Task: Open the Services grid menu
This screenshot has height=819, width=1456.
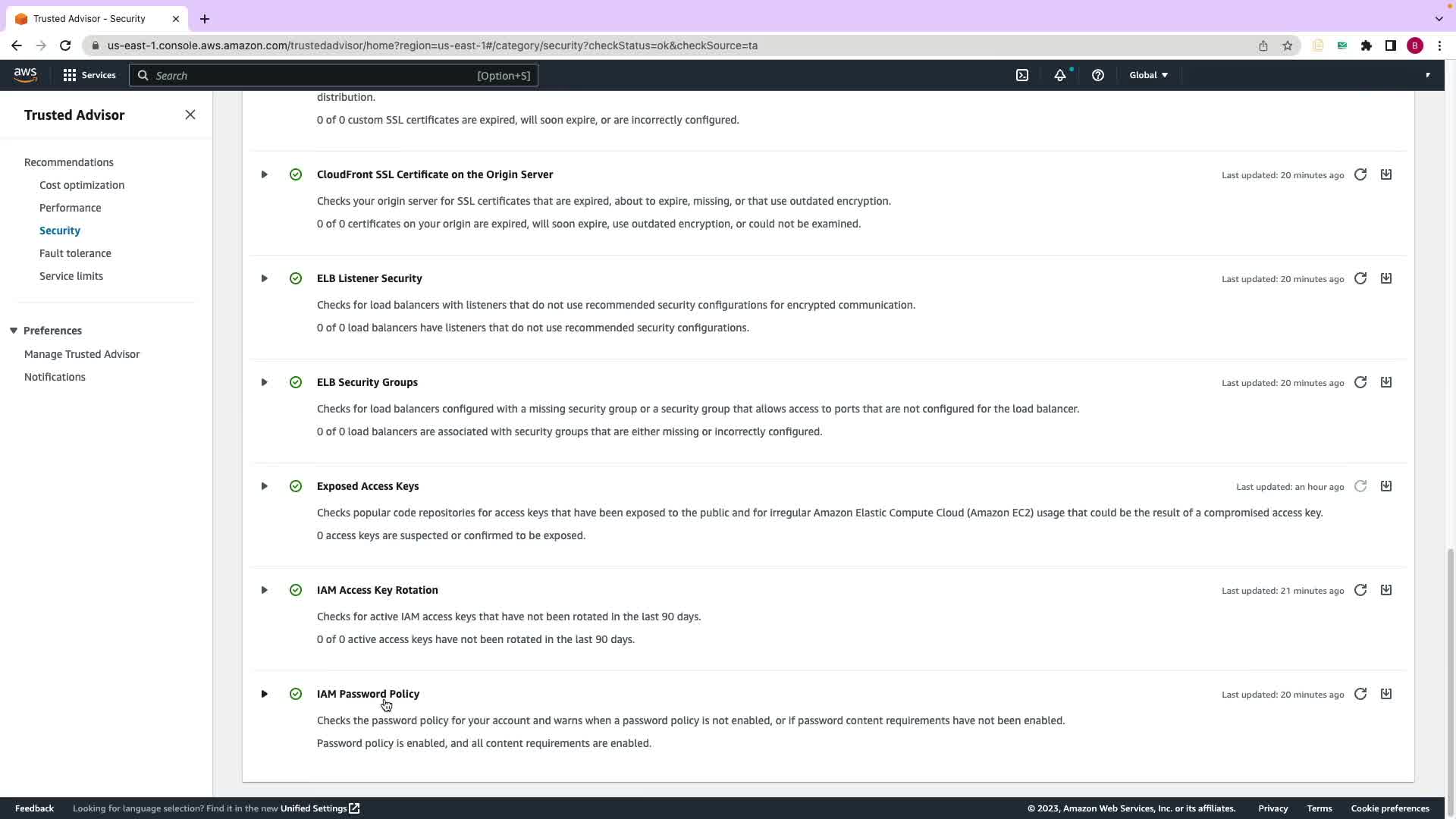Action: pos(89,75)
